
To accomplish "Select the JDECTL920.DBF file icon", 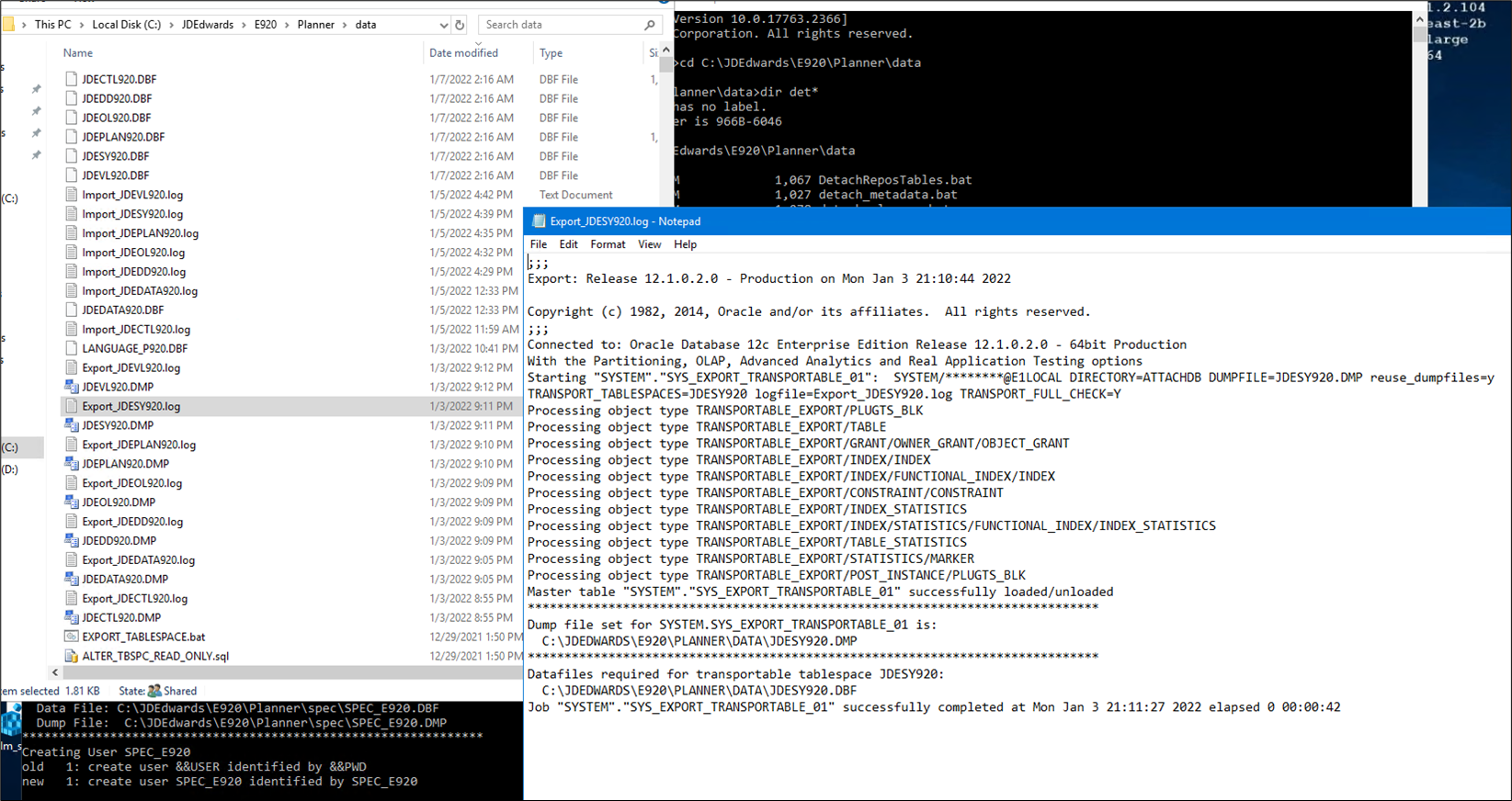I will coord(72,79).
